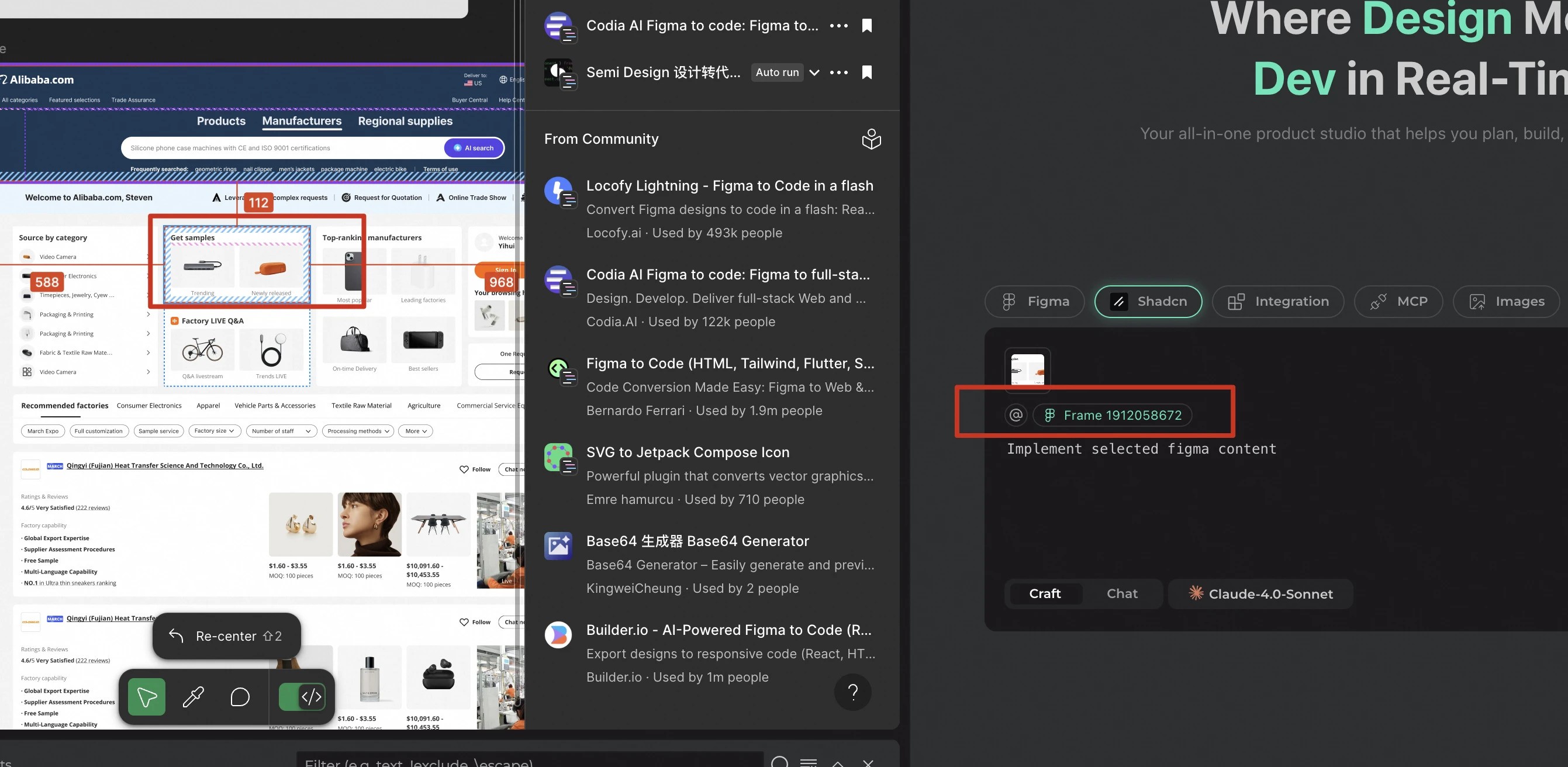Image resolution: width=1568 pixels, height=767 pixels.
Task: Expand the More filters dropdown
Action: click(x=415, y=431)
